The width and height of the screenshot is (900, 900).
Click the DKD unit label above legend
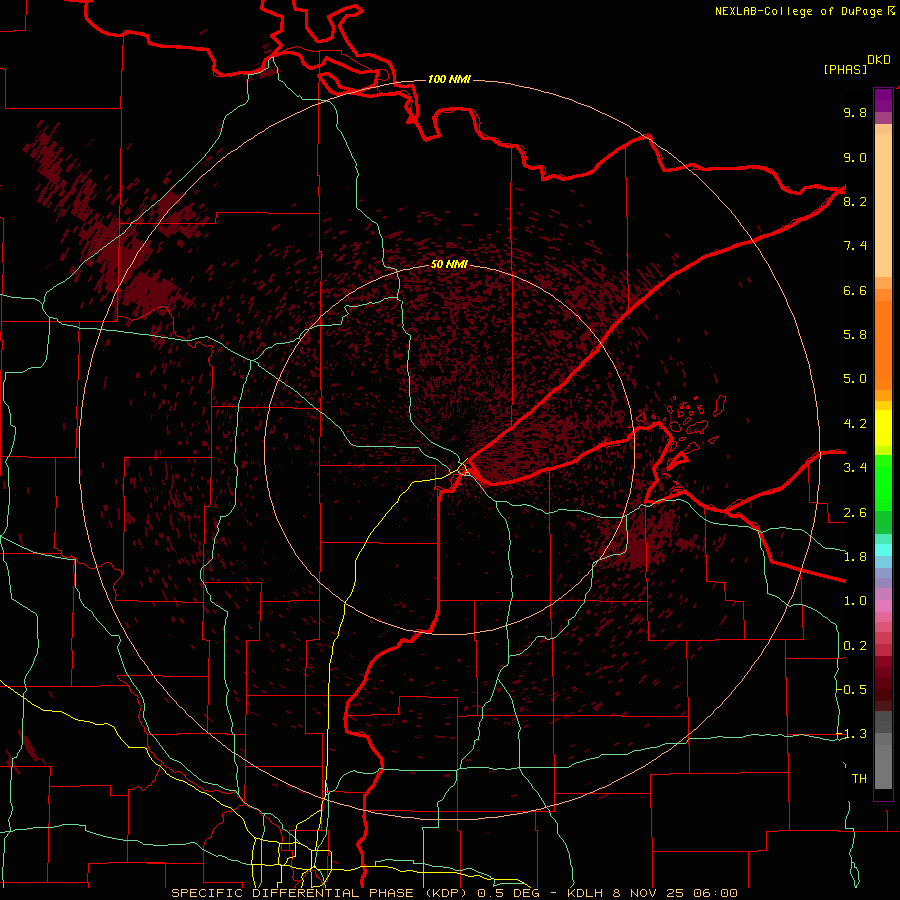click(878, 60)
